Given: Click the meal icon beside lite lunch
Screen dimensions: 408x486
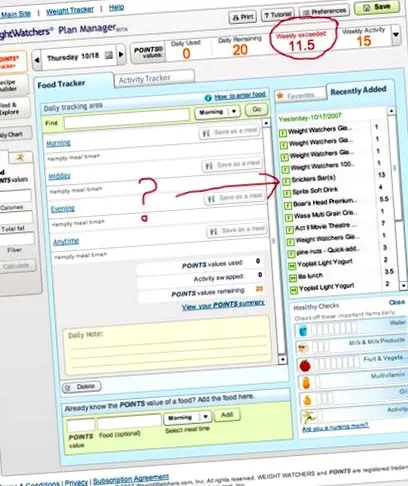Looking at the screenshot, I should point(293,278).
